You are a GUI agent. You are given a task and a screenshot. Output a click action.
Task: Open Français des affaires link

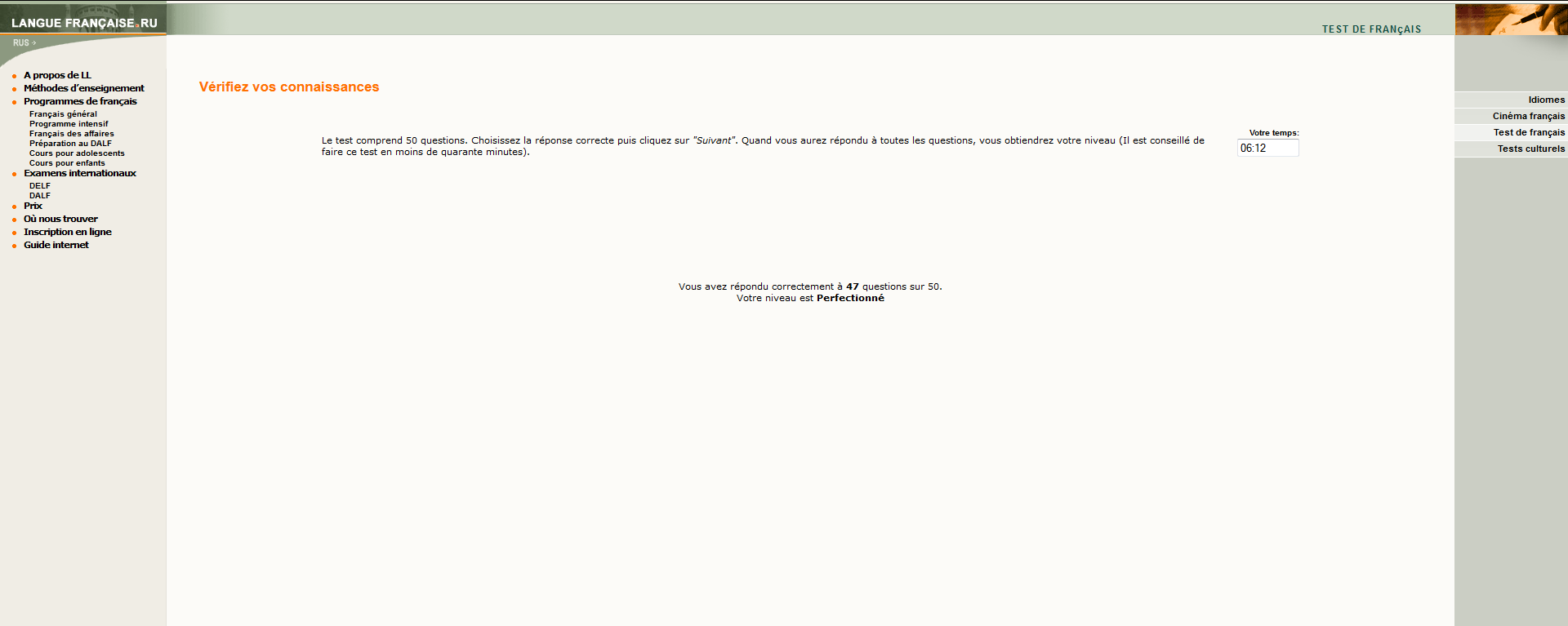[72, 134]
